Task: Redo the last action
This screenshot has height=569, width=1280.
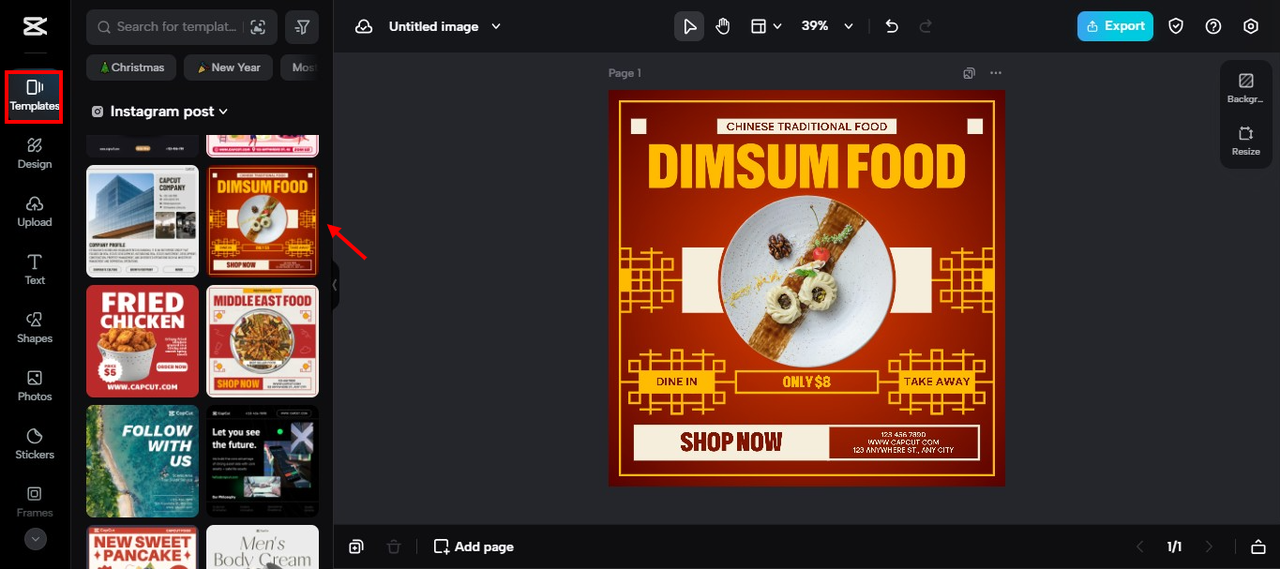Action: (x=926, y=27)
